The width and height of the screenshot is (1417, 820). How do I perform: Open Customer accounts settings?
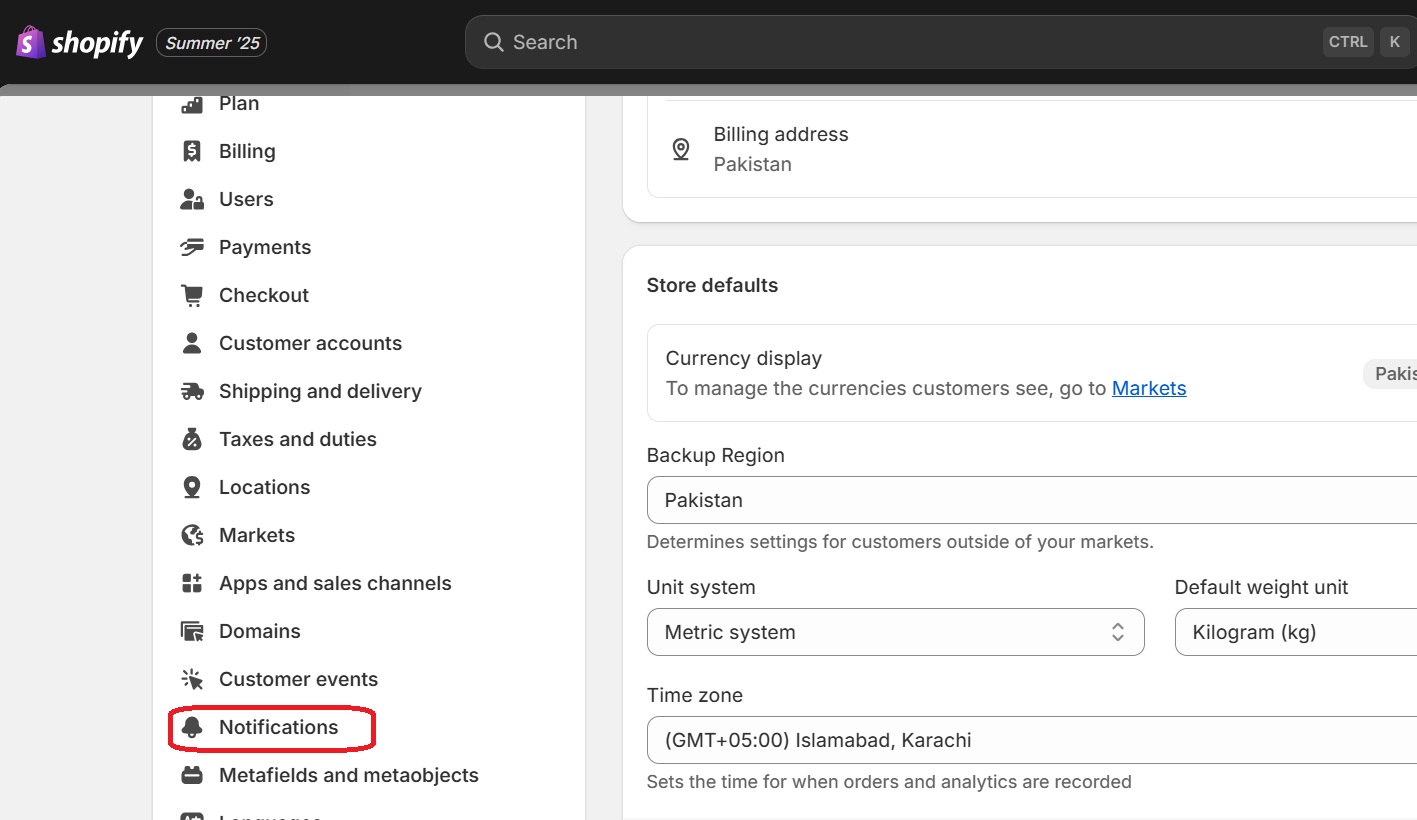(x=310, y=343)
